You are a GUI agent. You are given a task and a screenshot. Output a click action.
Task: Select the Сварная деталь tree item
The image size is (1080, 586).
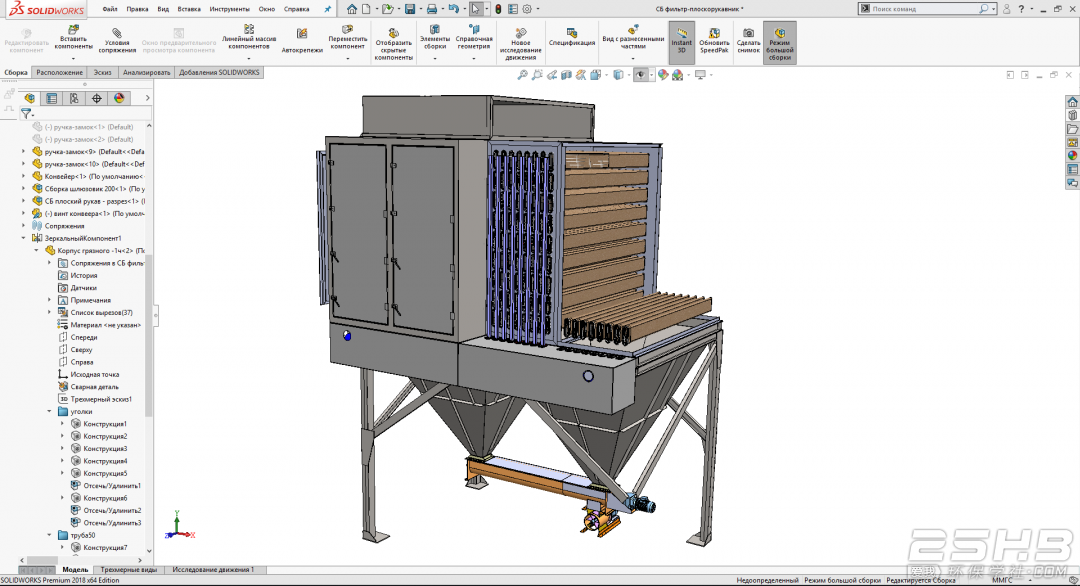click(88, 387)
